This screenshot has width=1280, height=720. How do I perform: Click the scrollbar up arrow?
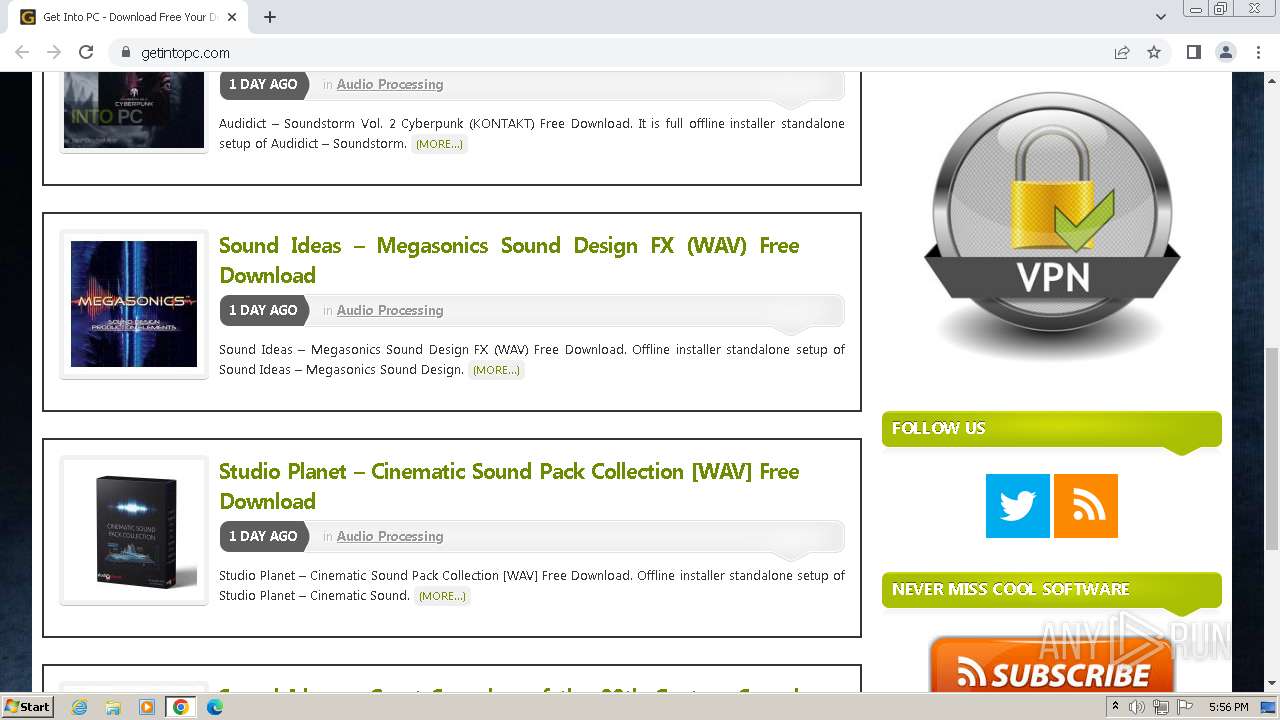click(x=1272, y=79)
